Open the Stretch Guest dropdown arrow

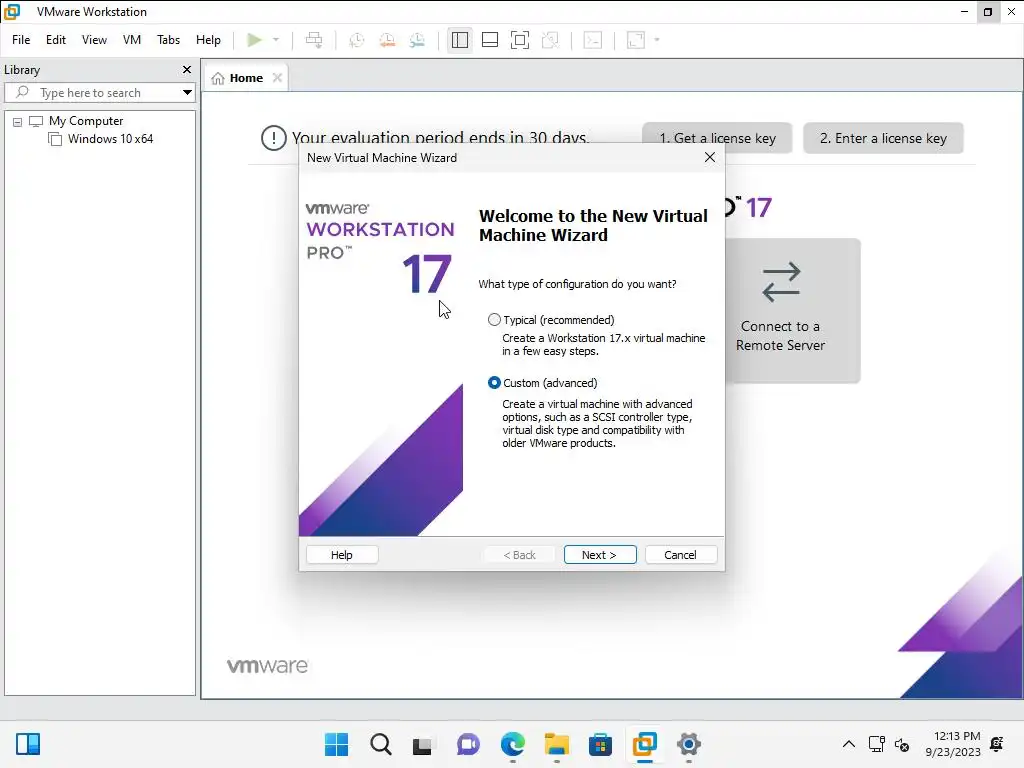click(x=657, y=40)
